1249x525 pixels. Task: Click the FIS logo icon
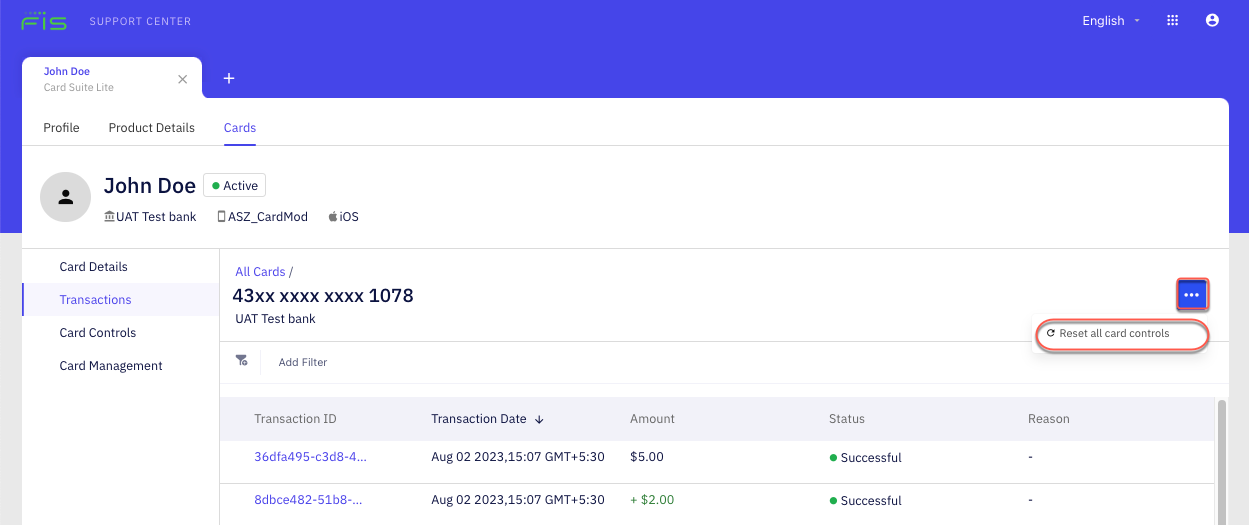pos(44,21)
